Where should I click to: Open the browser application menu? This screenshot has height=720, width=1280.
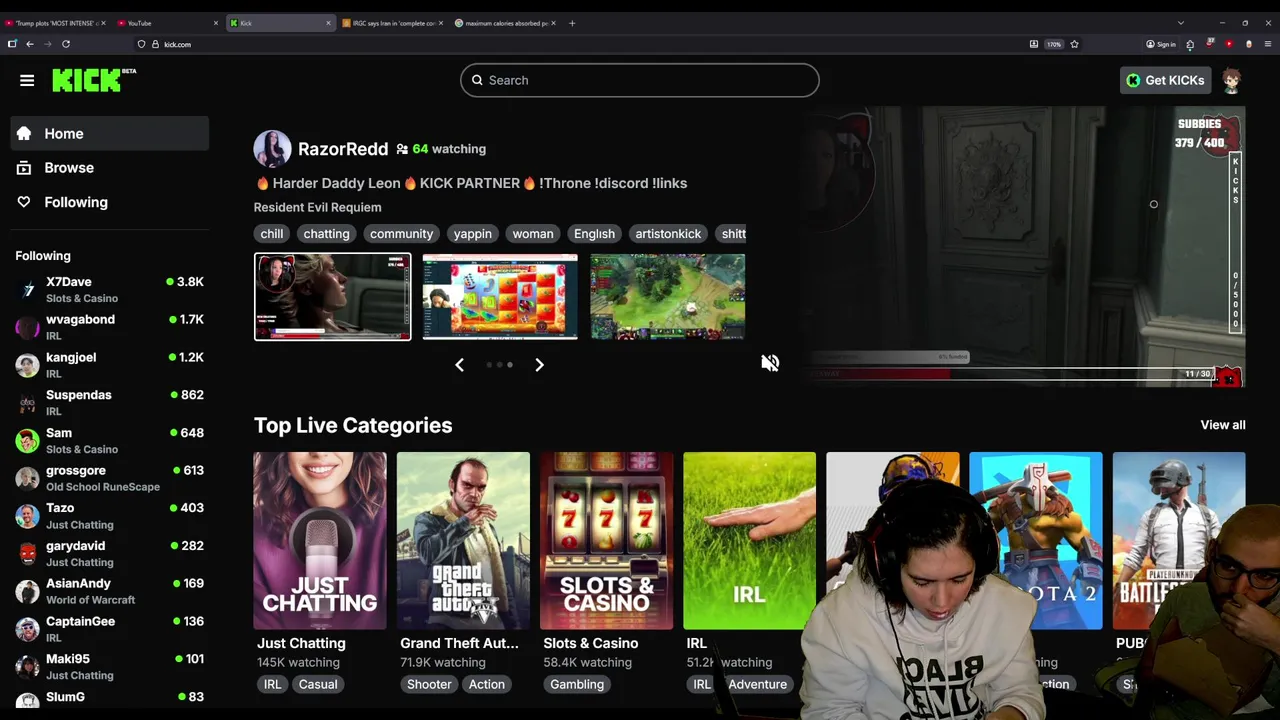click(x=1268, y=44)
